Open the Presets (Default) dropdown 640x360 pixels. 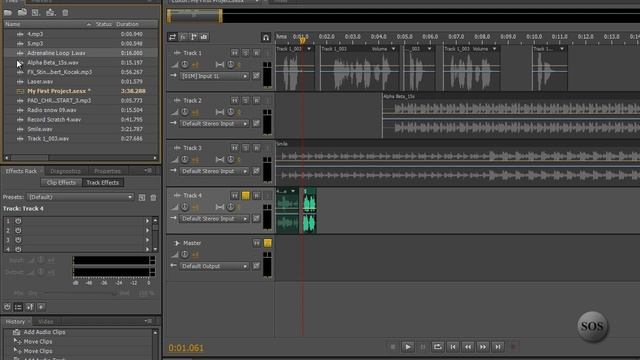[80, 197]
